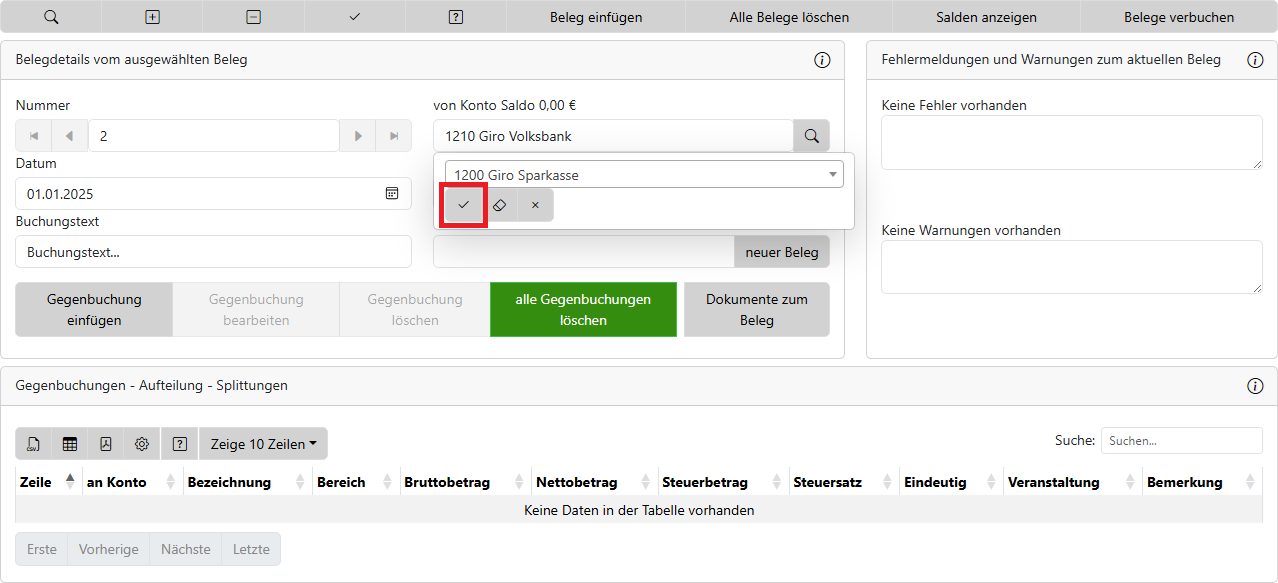Image resolution: width=1278 pixels, height=583 pixels.
Task: Click green alle Gegenbuchungen löschen button
Action: pyautogui.click(x=583, y=310)
